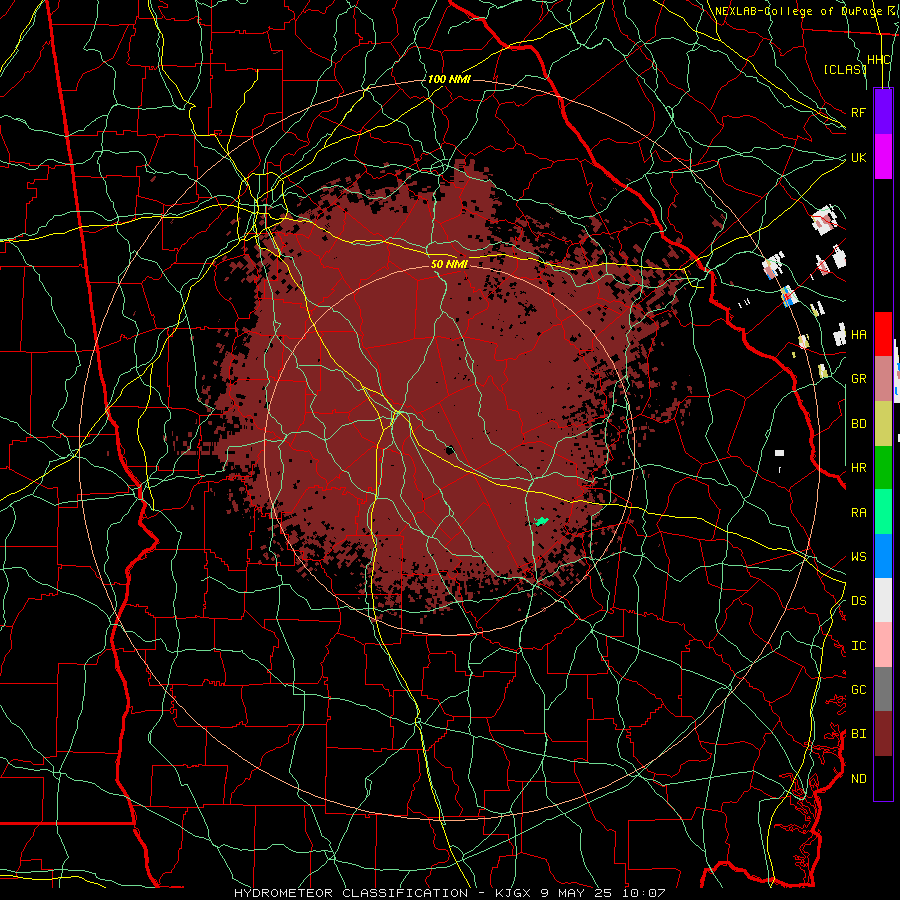900x900 pixels.
Task: Click the BI legend label
Action: (859, 734)
